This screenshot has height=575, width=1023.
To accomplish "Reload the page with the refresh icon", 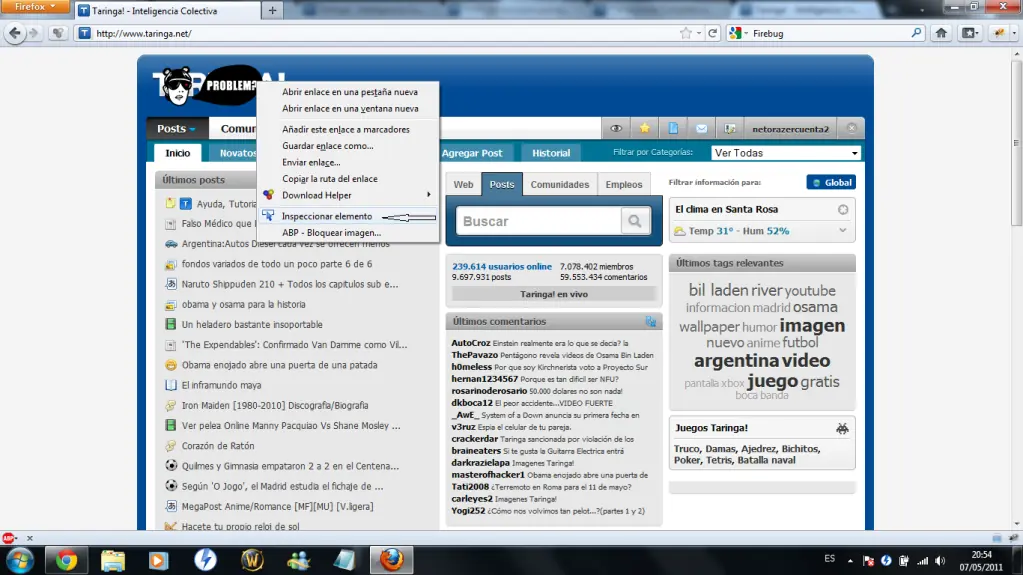I will (x=712, y=33).
